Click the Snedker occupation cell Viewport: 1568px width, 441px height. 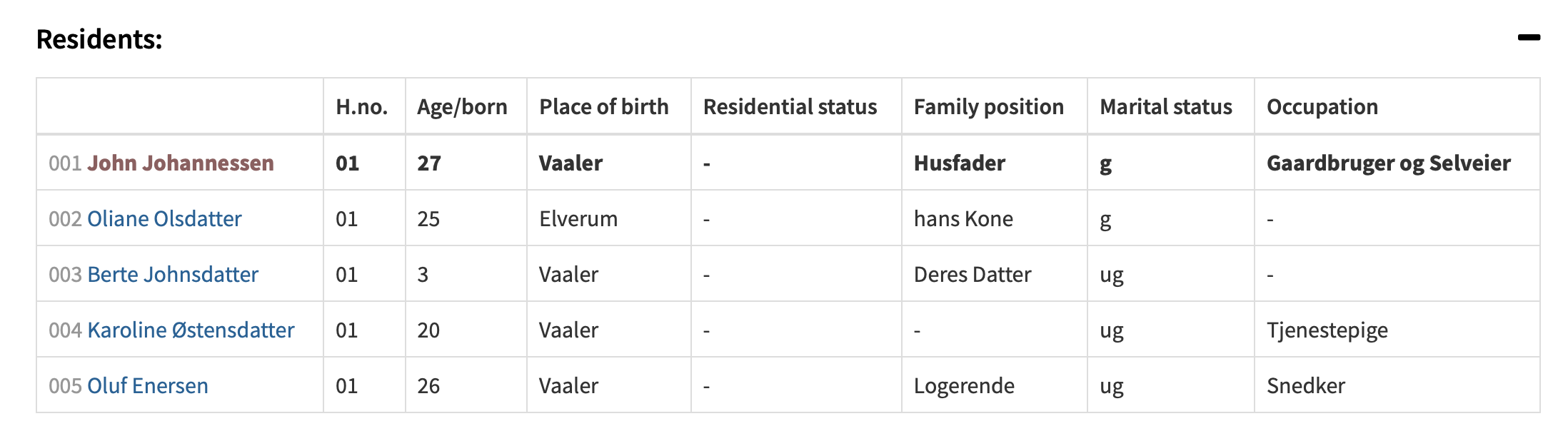pyautogui.click(x=1305, y=386)
